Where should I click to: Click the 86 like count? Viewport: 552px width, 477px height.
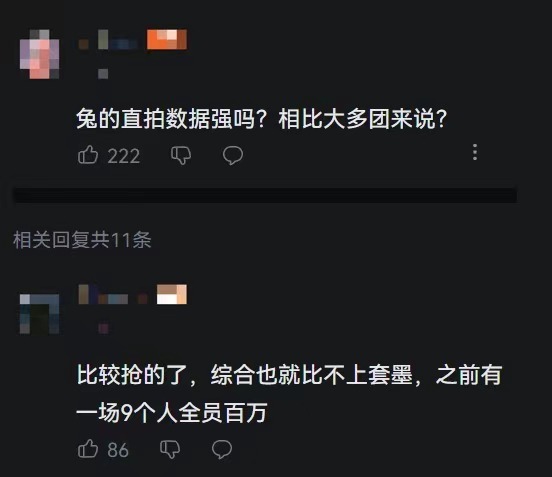118,450
